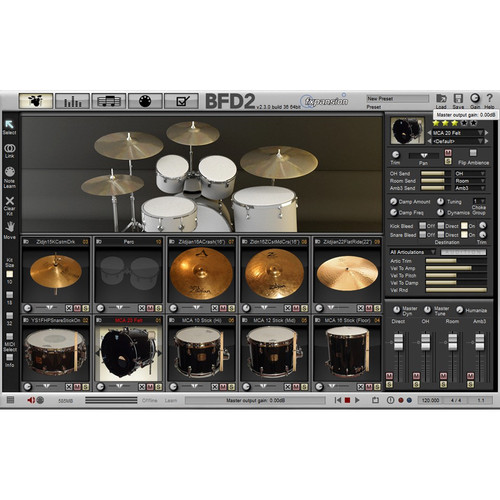Mute the Zldjn15KCstmDrk hi-hat slot
This screenshot has width=500, height=500.
point(77,308)
